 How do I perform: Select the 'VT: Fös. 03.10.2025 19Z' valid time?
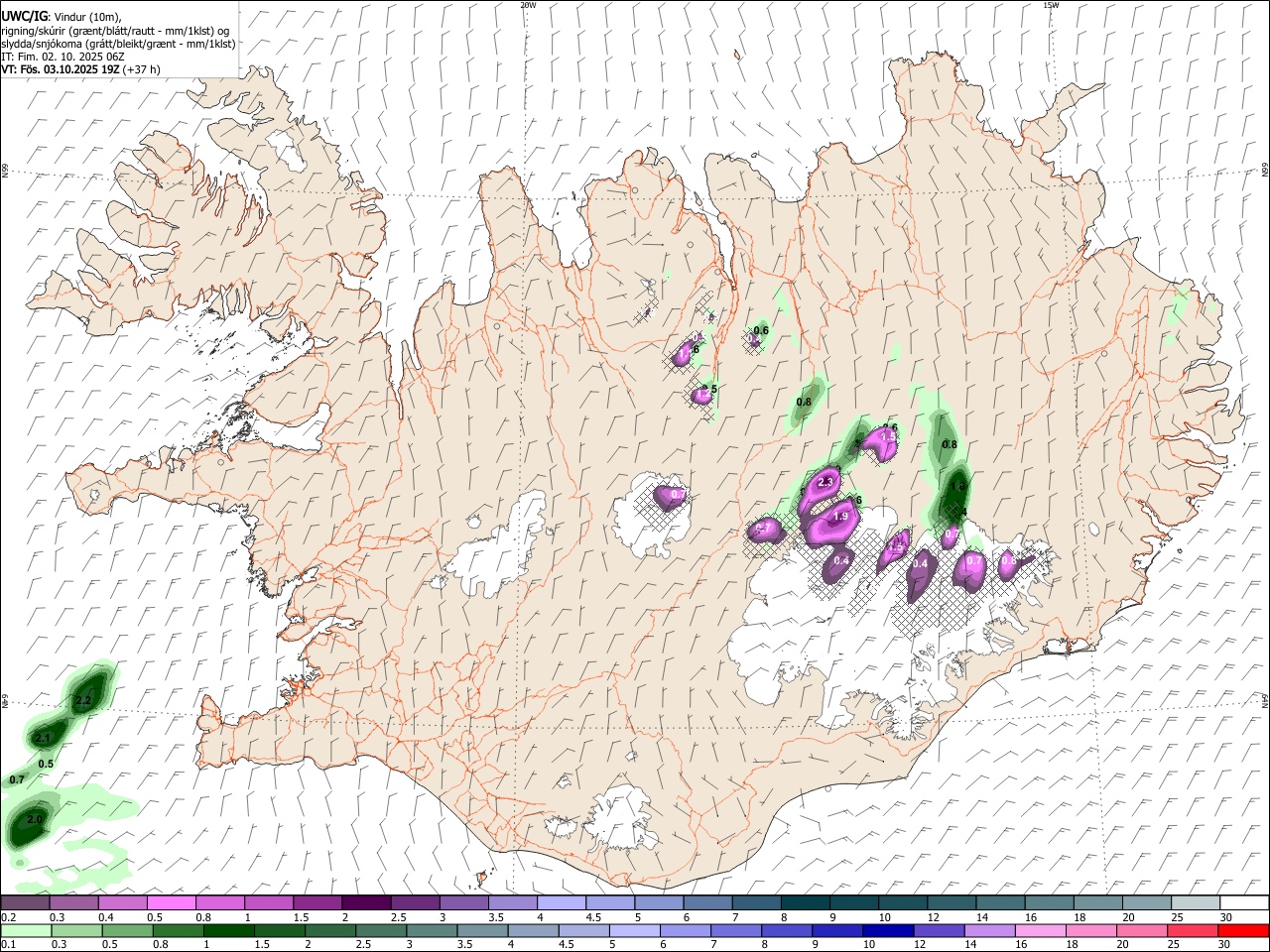click(x=61, y=69)
